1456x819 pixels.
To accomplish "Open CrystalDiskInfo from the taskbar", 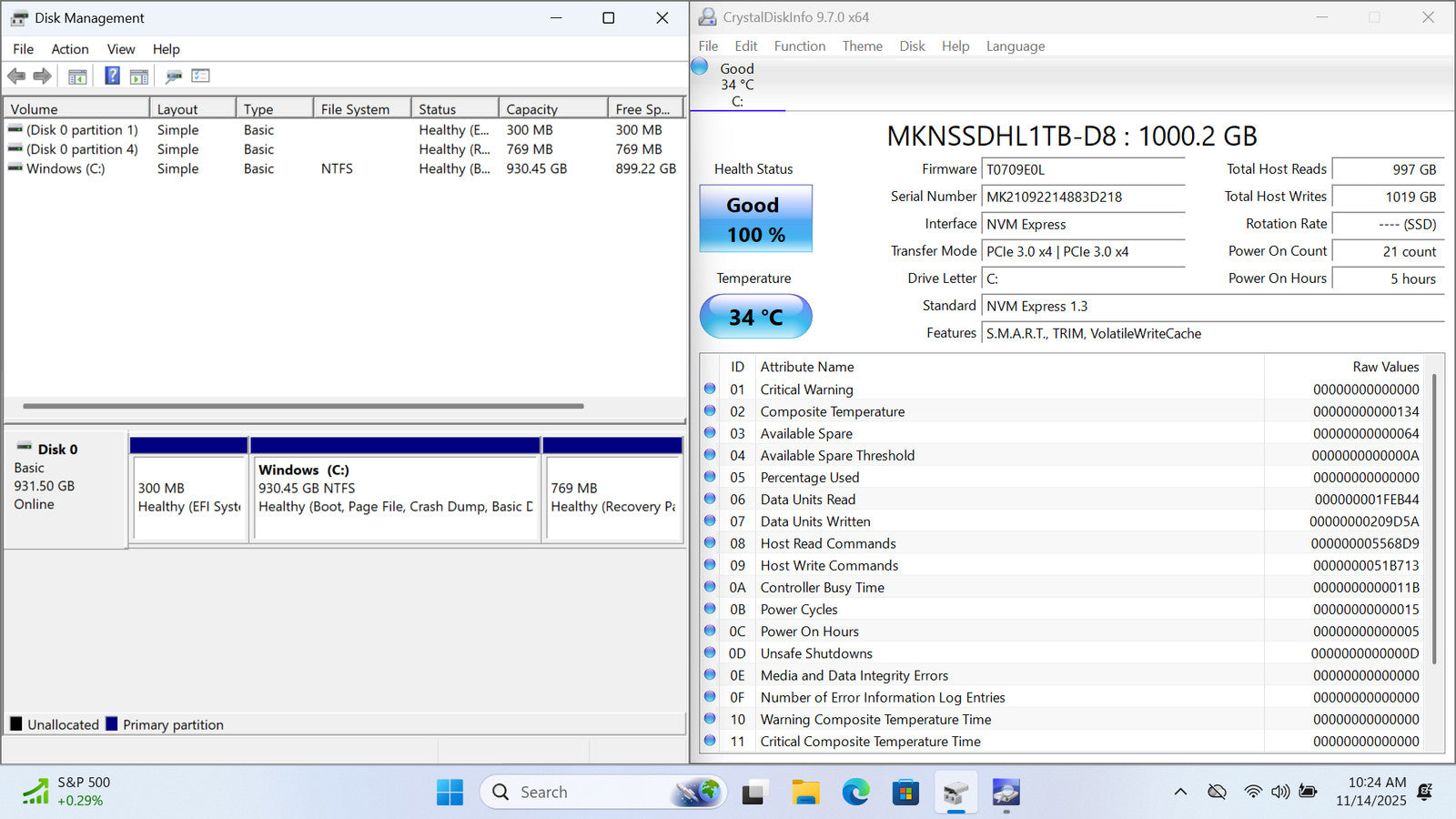I will 1006,793.
